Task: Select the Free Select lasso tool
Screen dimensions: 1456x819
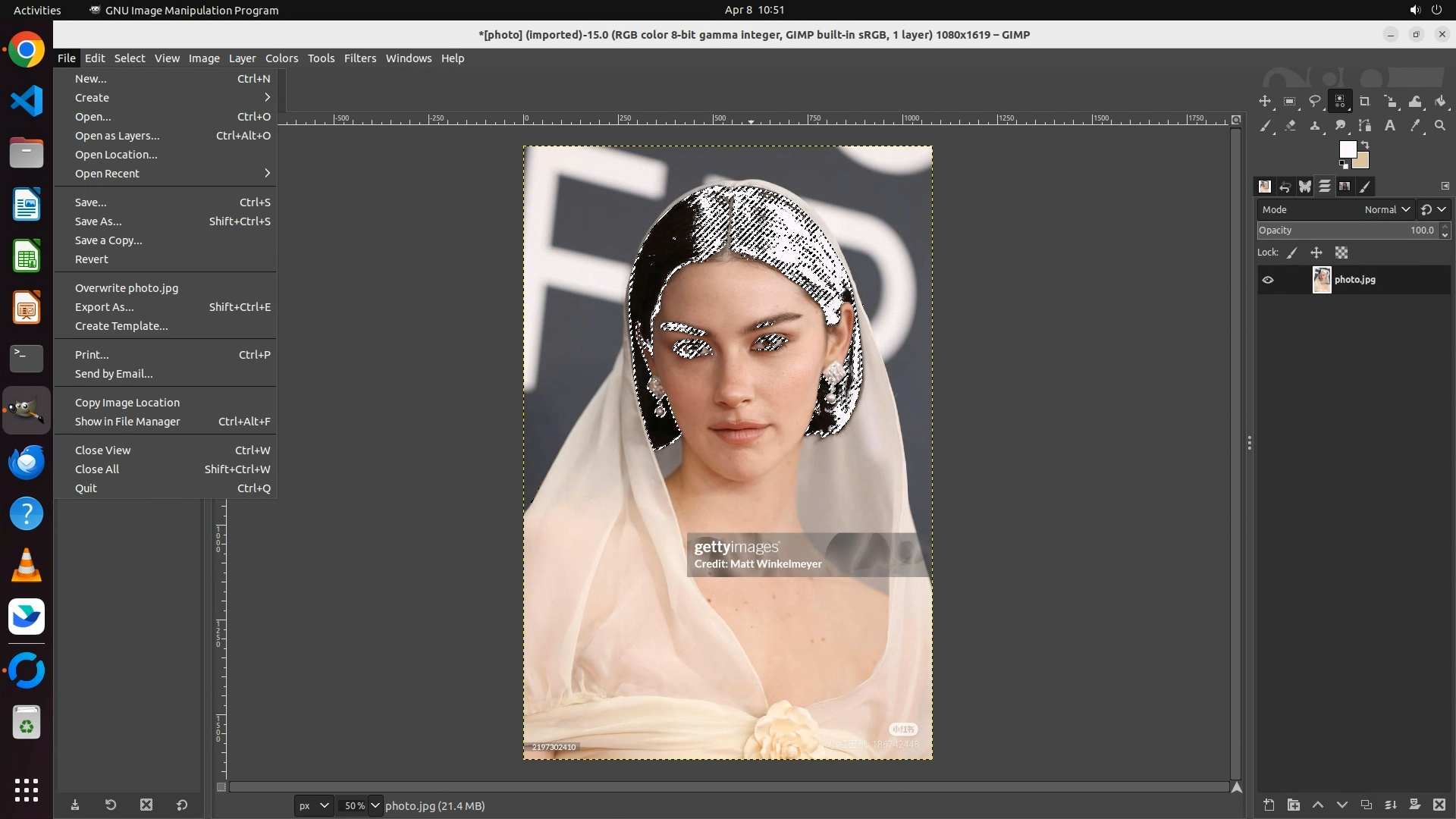Action: pyautogui.click(x=1315, y=102)
